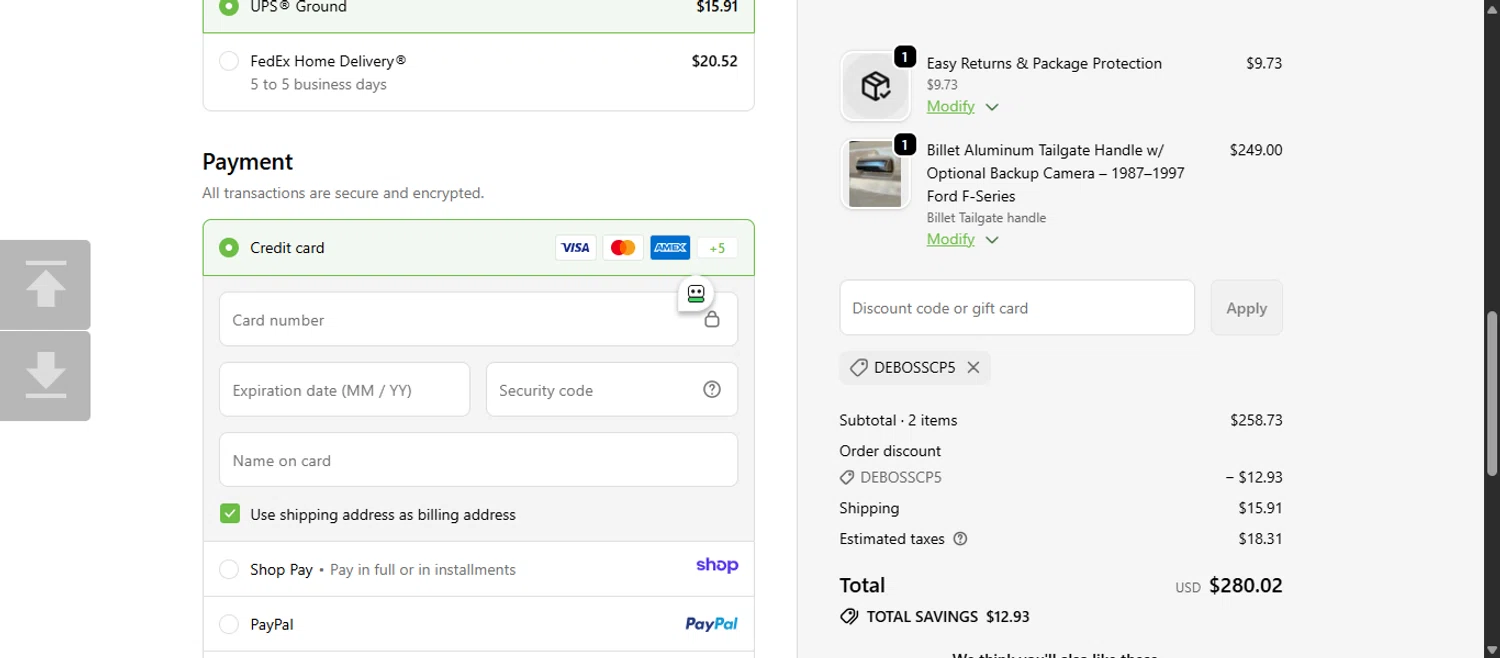
Task: Expand Modify chevron for Package Protection
Action: [x=992, y=107]
